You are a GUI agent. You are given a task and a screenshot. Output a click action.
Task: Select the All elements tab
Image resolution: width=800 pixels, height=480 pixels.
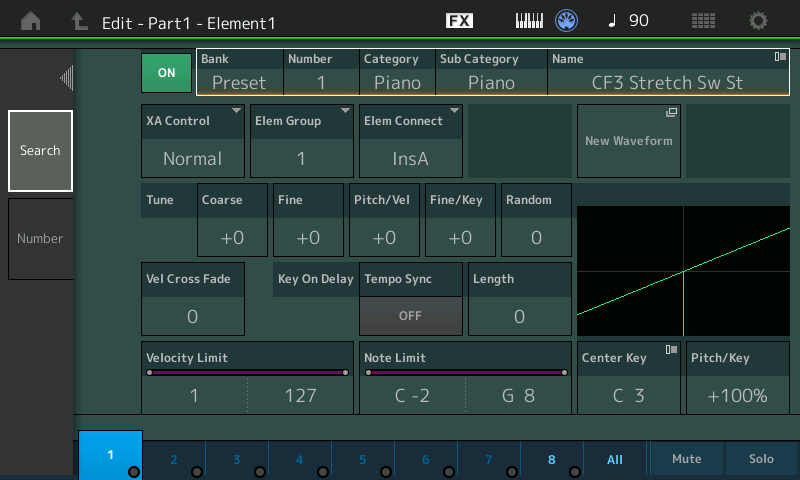coord(614,459)
